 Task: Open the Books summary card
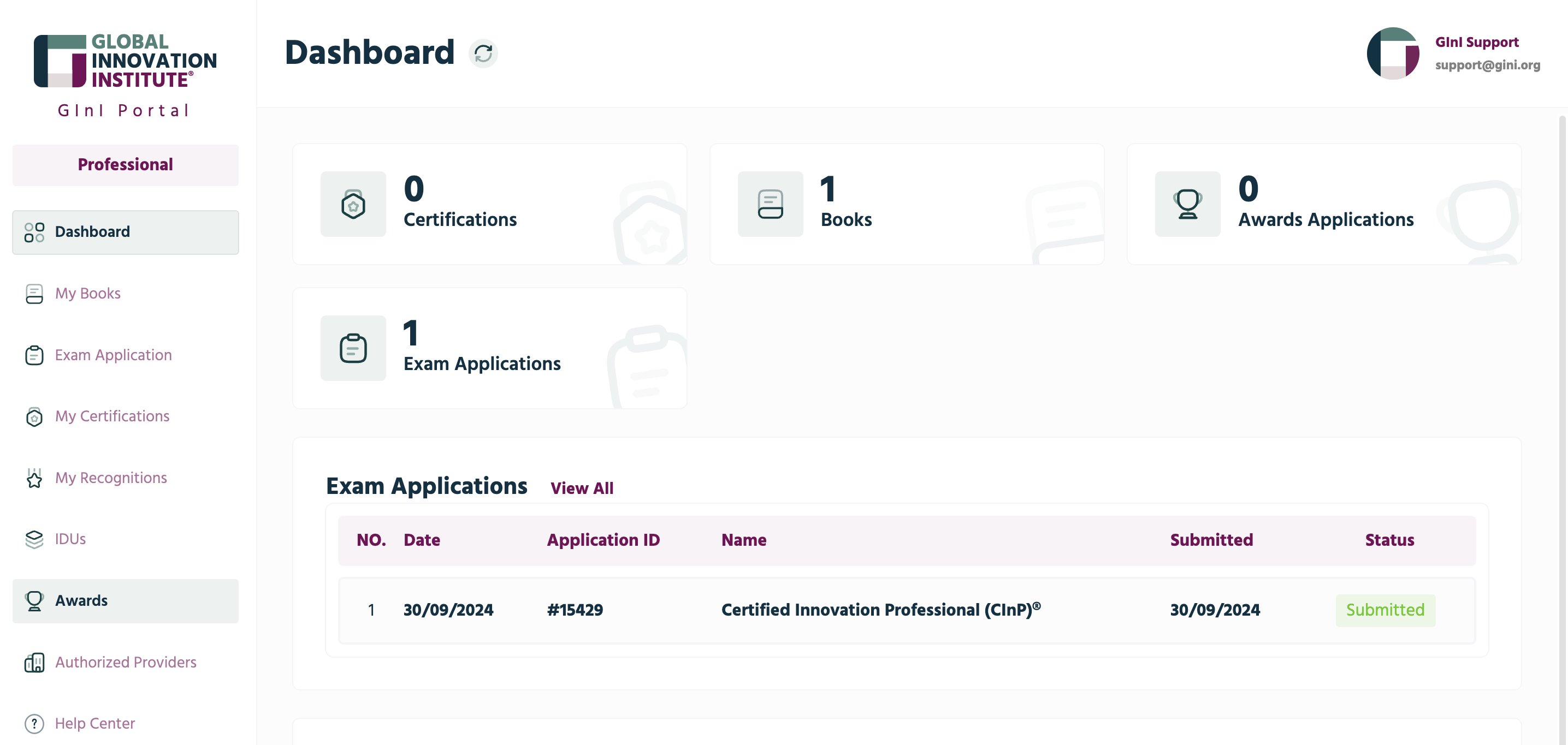907,204
